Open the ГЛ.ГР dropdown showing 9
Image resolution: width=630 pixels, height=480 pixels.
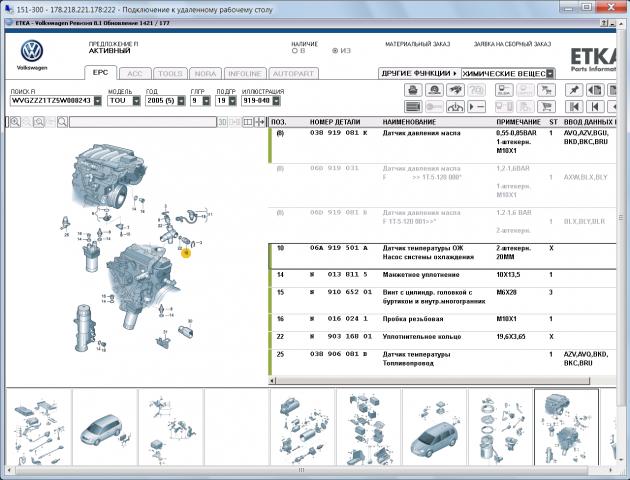207,101
